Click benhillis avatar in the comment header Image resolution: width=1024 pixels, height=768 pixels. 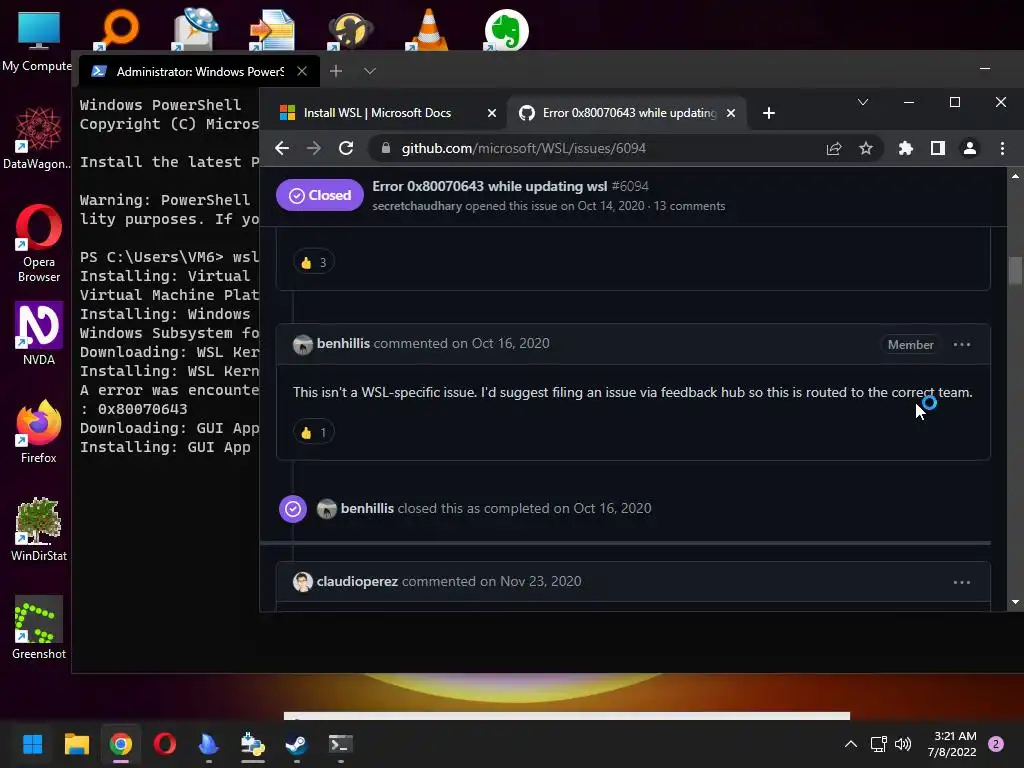(x=302, y=344)
